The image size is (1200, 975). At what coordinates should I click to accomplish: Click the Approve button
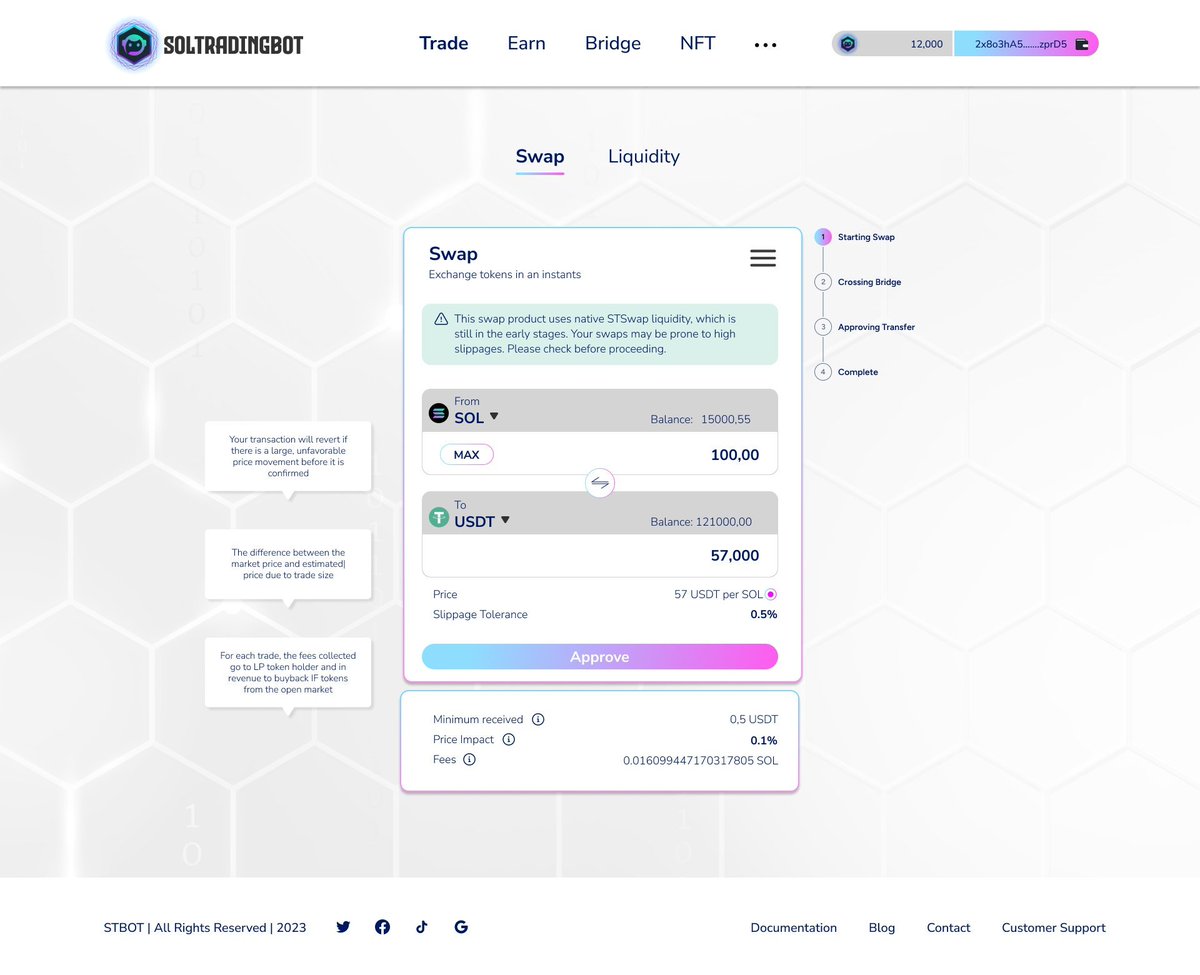(x=600, y=657)
